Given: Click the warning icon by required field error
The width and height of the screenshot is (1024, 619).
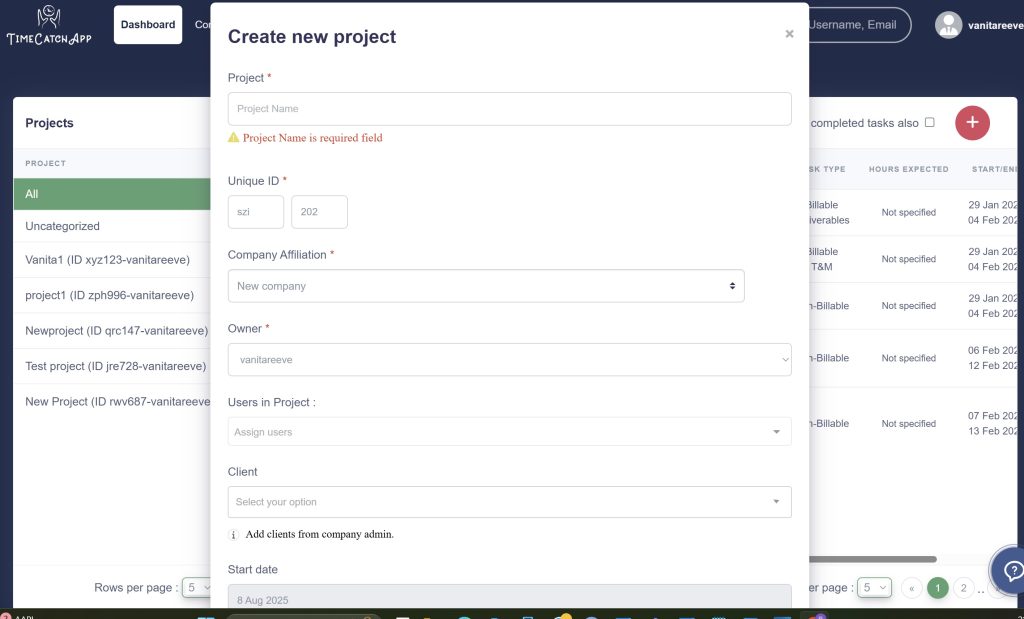Looking at the screenshot, I should click(x=234, y=138).
